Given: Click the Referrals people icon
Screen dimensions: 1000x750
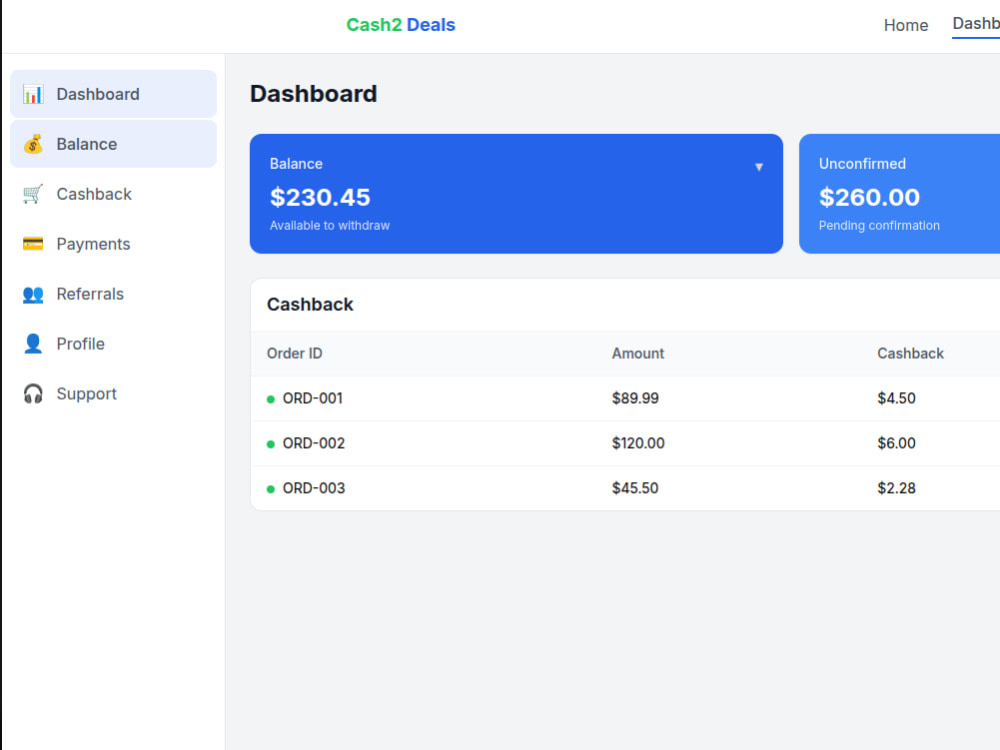Looking at the screenshot, I should 33,294.
